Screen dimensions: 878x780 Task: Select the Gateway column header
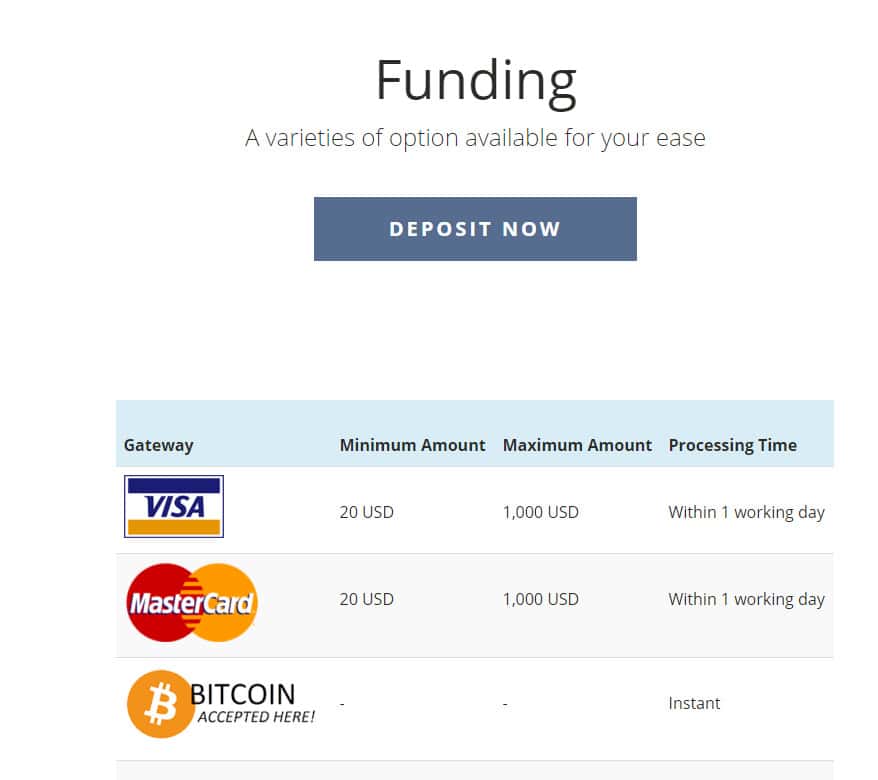tap(158, 445)
